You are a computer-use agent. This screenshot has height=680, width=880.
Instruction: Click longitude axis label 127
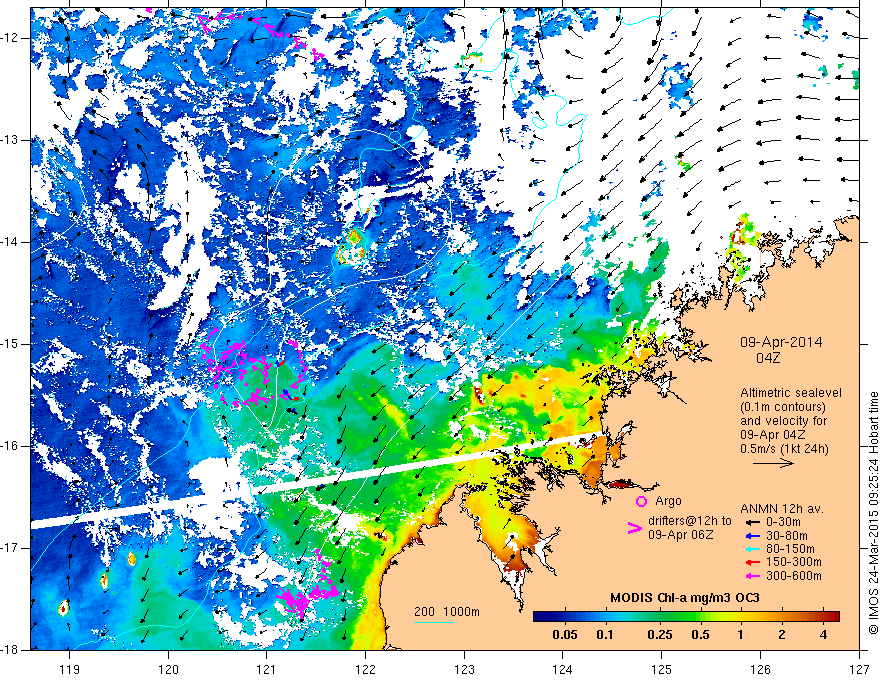pos(859,669)
